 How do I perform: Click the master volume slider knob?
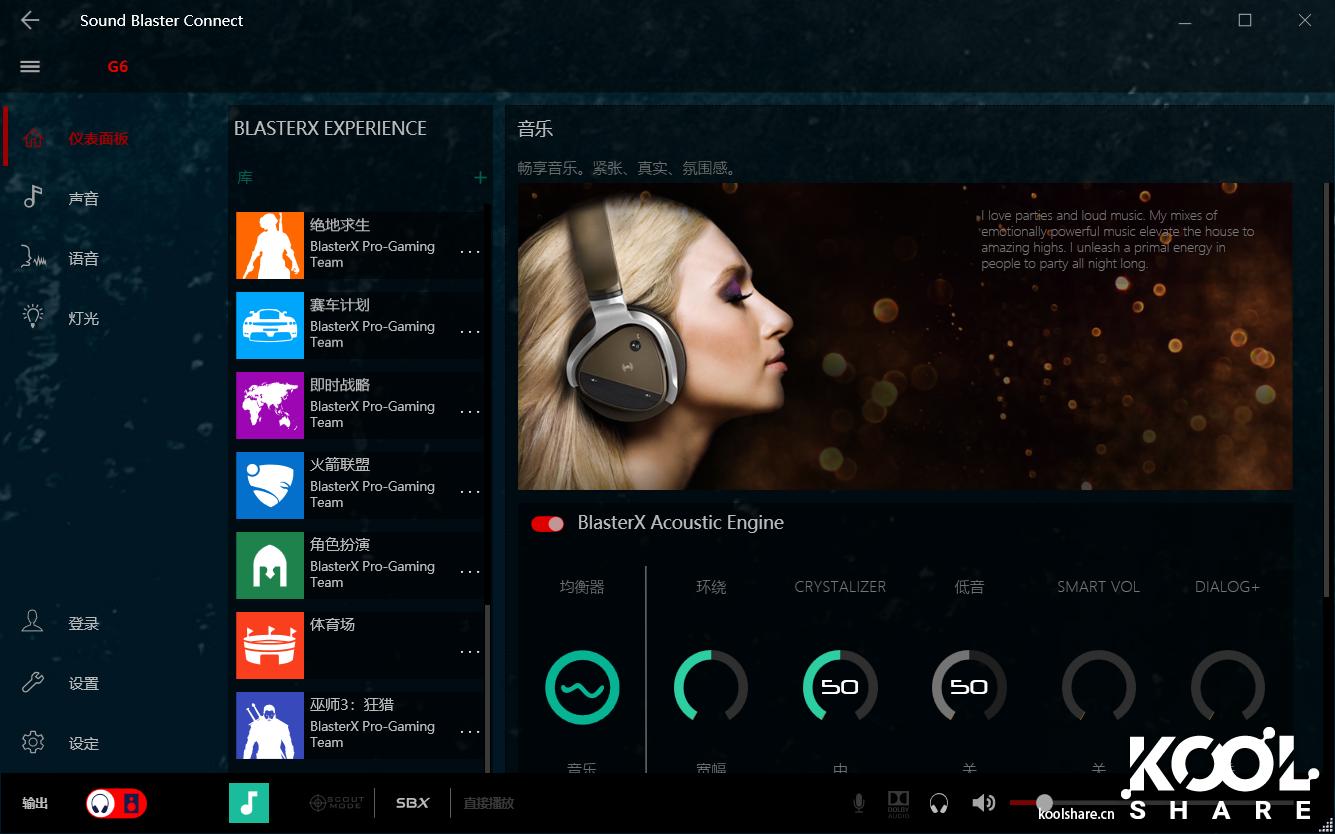click(x=1044, y=803)
